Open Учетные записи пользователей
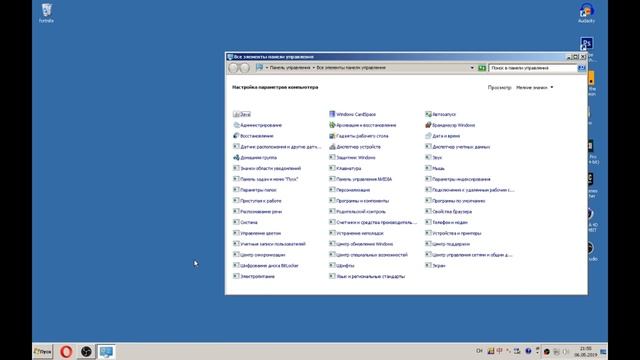The height and width of the screenshot is (360, 640). (269, 244)
